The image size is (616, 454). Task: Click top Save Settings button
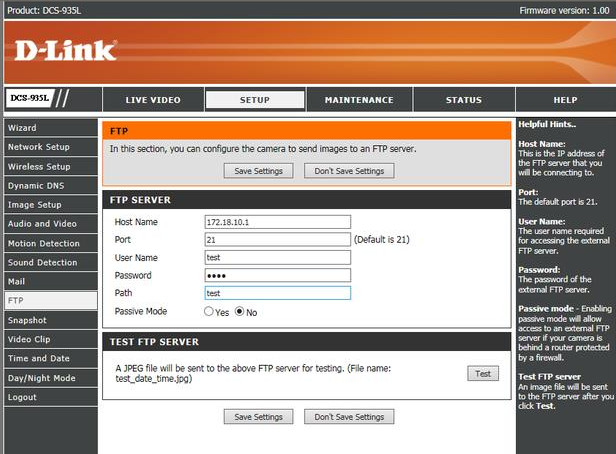(258, 171)
